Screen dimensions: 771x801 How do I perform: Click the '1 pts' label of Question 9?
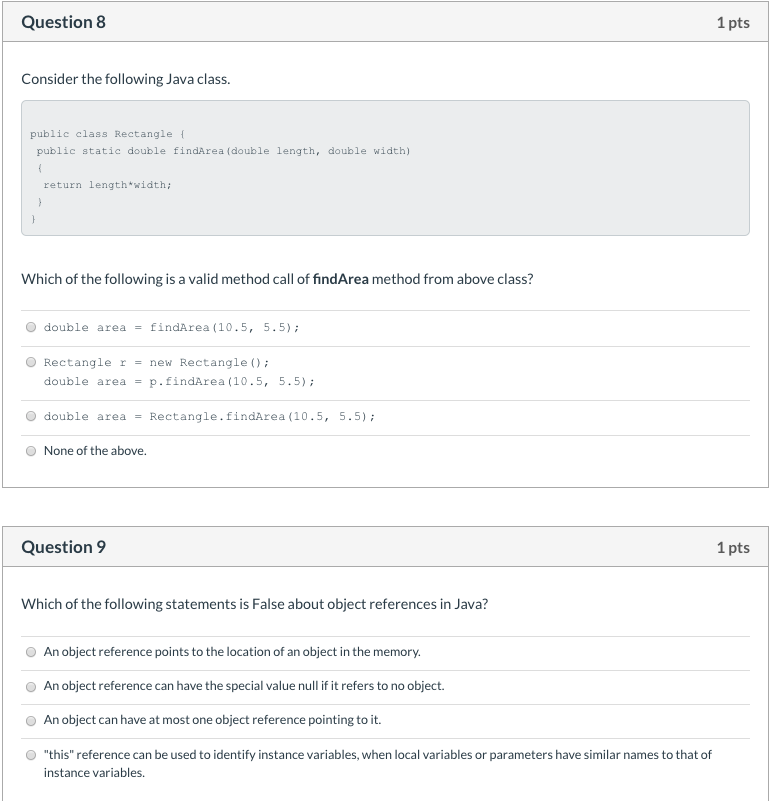click(733, 548)
